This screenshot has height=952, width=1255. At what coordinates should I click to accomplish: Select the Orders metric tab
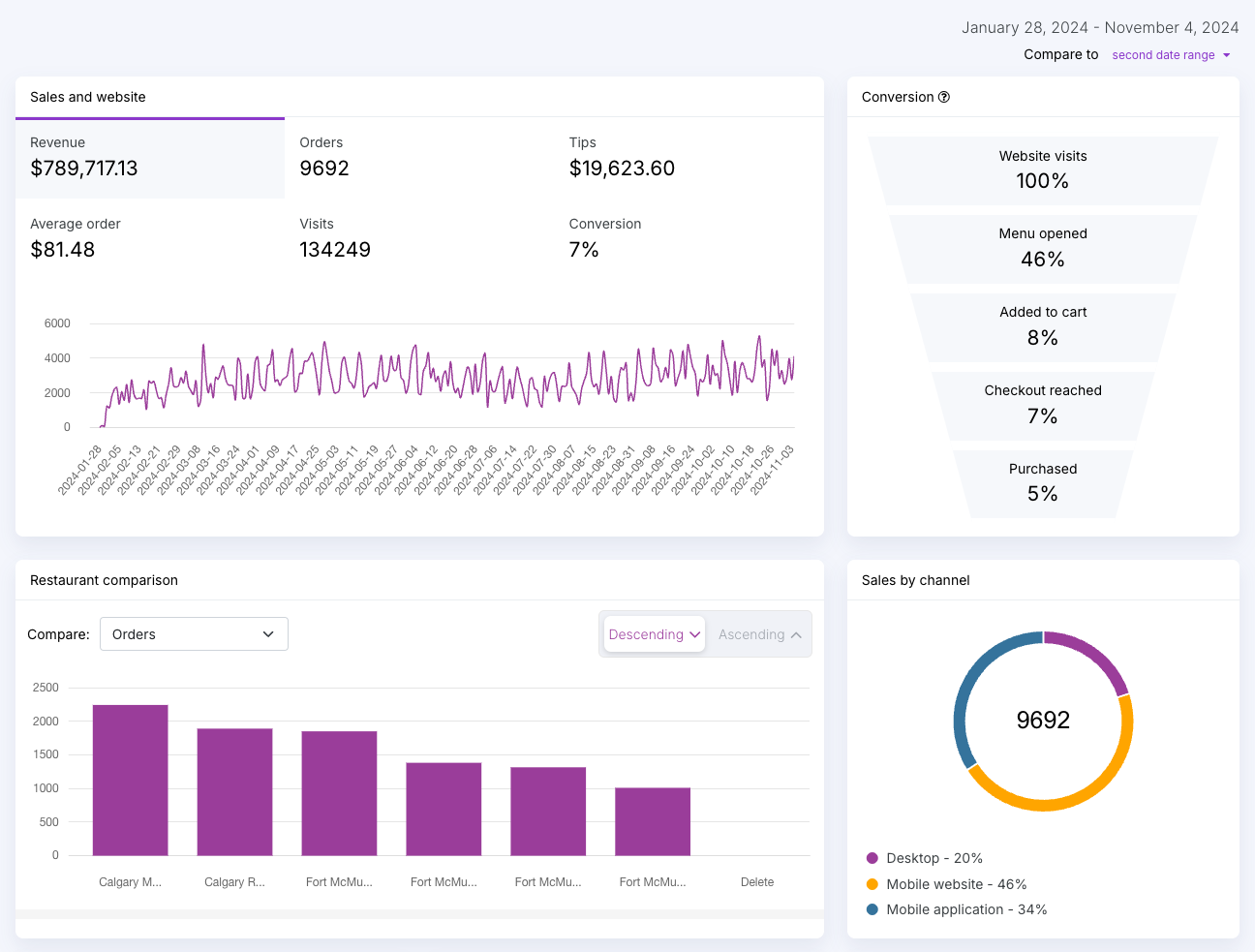[x=419, y=158]
